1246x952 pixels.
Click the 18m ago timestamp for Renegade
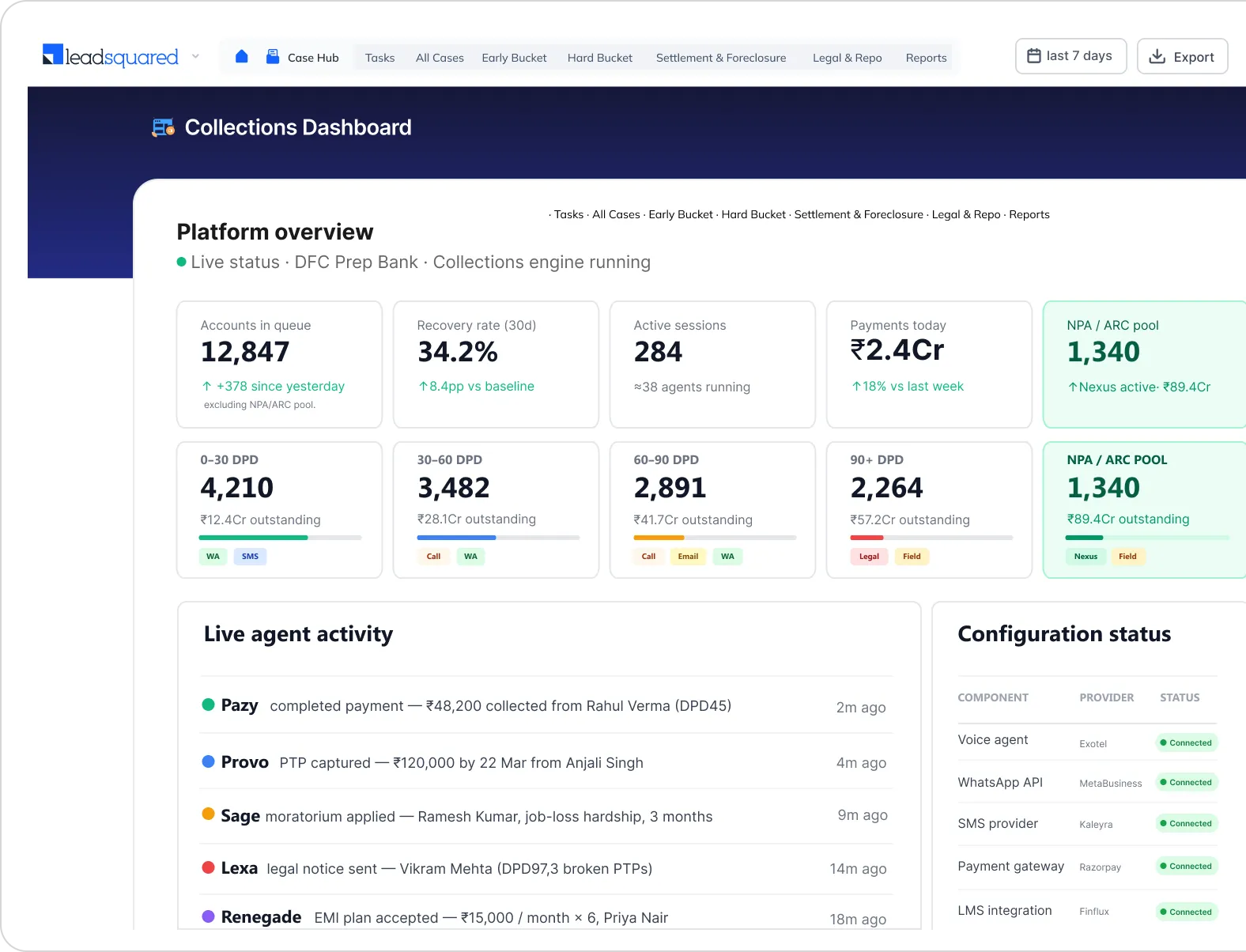(858, 919)
